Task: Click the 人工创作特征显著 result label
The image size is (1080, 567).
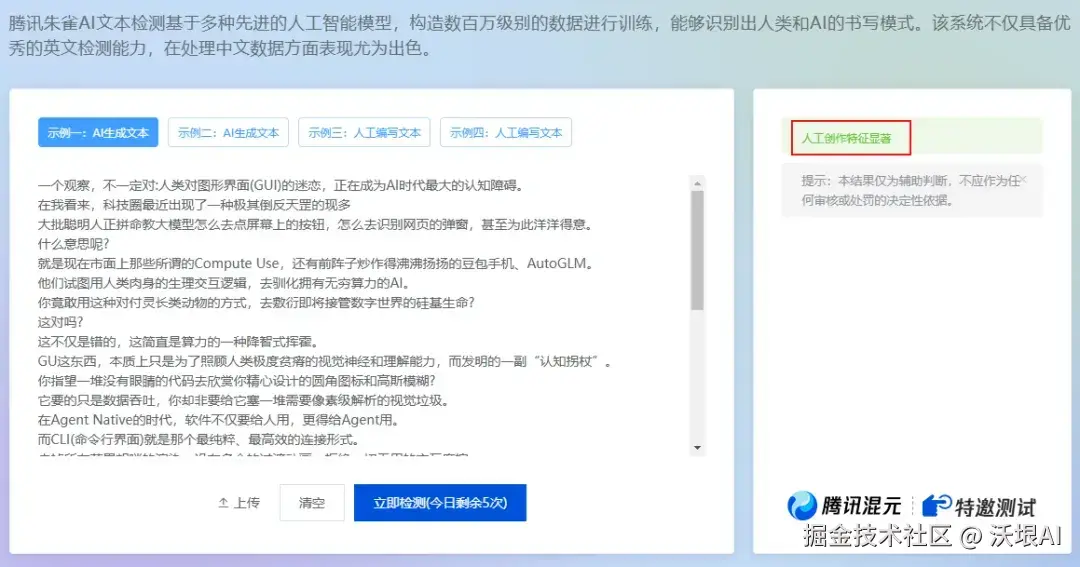Action: coord(846,138)
